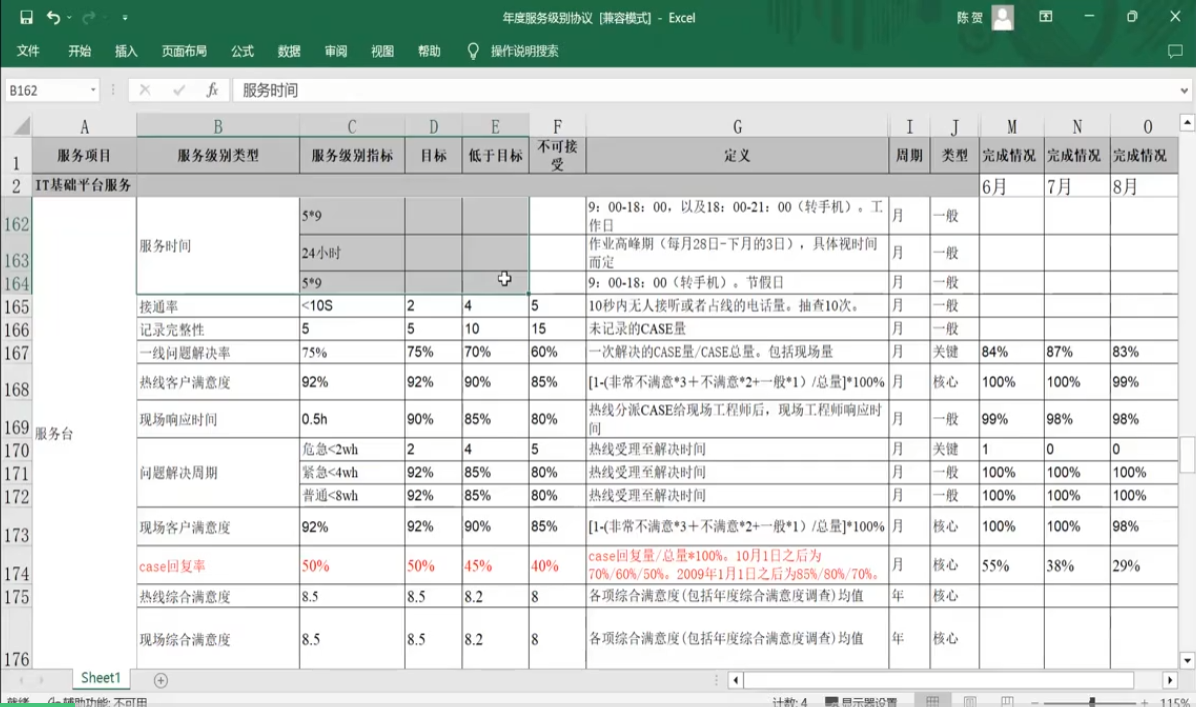Click the Undo arrow icon
The image size is (1196, 707).
tap(53, 17)
